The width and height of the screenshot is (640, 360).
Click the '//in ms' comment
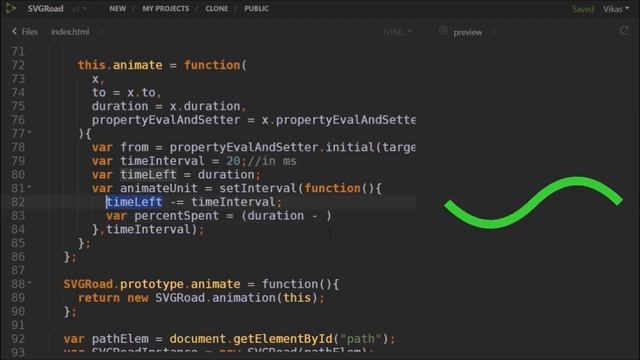tap(272, 161)
